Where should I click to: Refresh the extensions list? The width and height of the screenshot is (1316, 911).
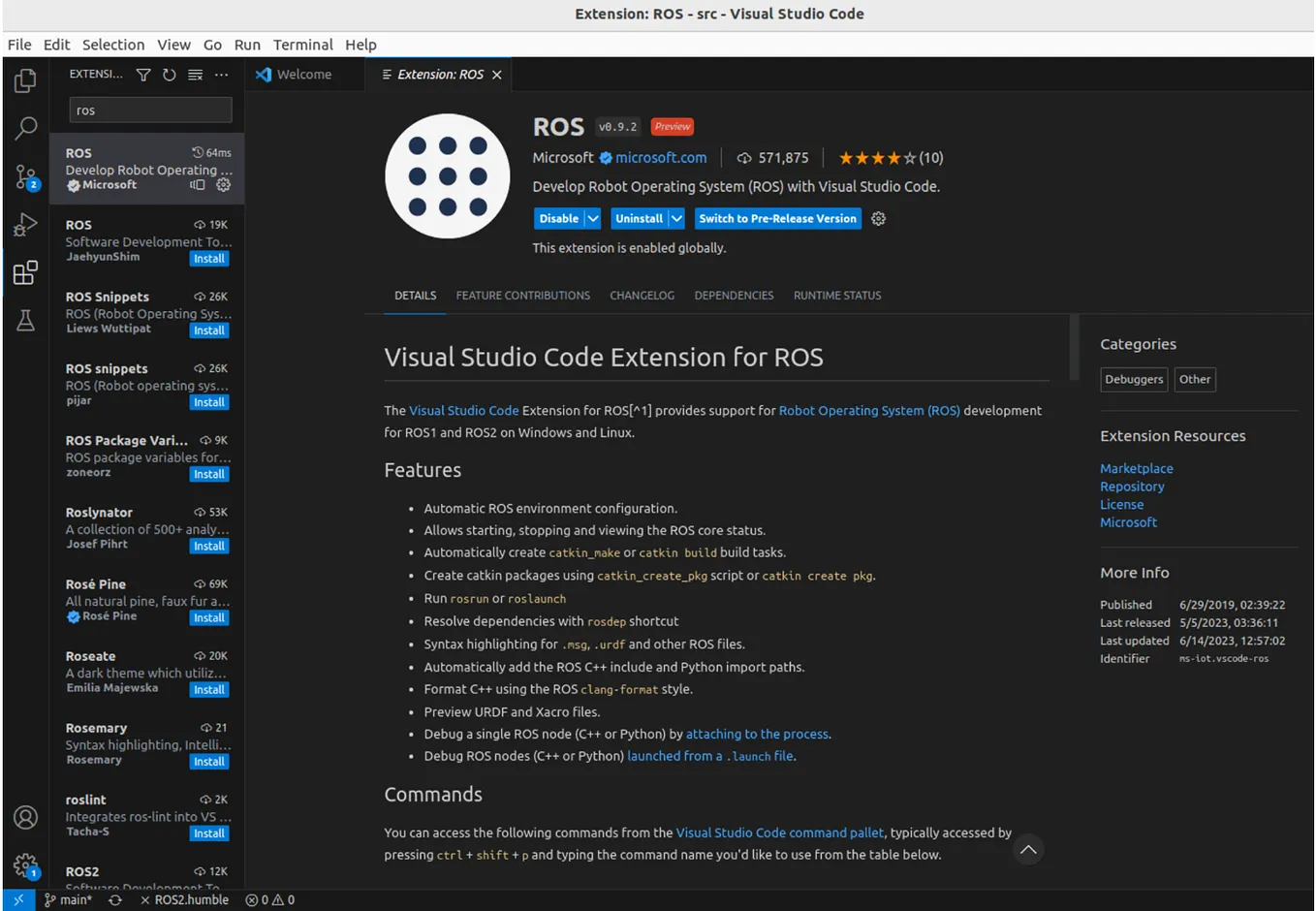(x=169, y=74)
